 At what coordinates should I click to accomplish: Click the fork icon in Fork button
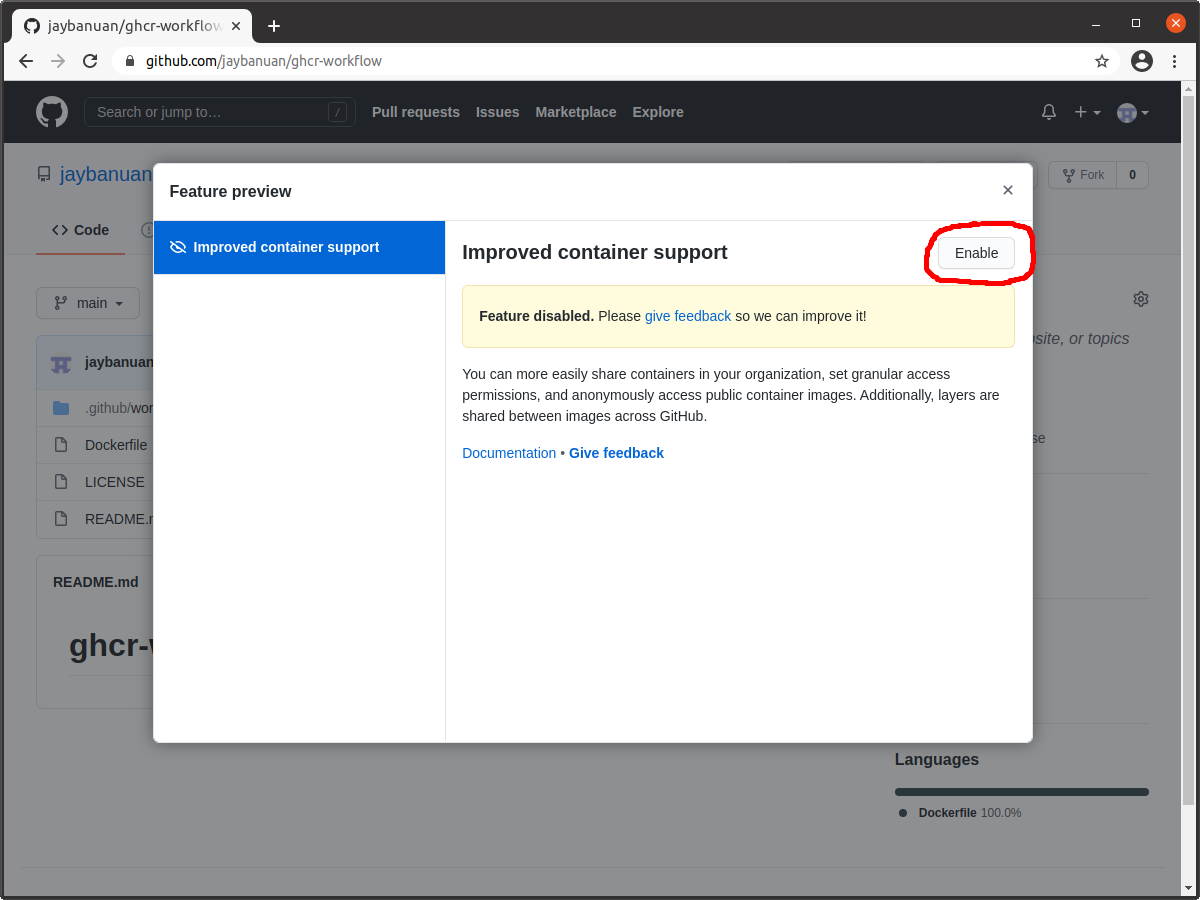point(1069,175)
